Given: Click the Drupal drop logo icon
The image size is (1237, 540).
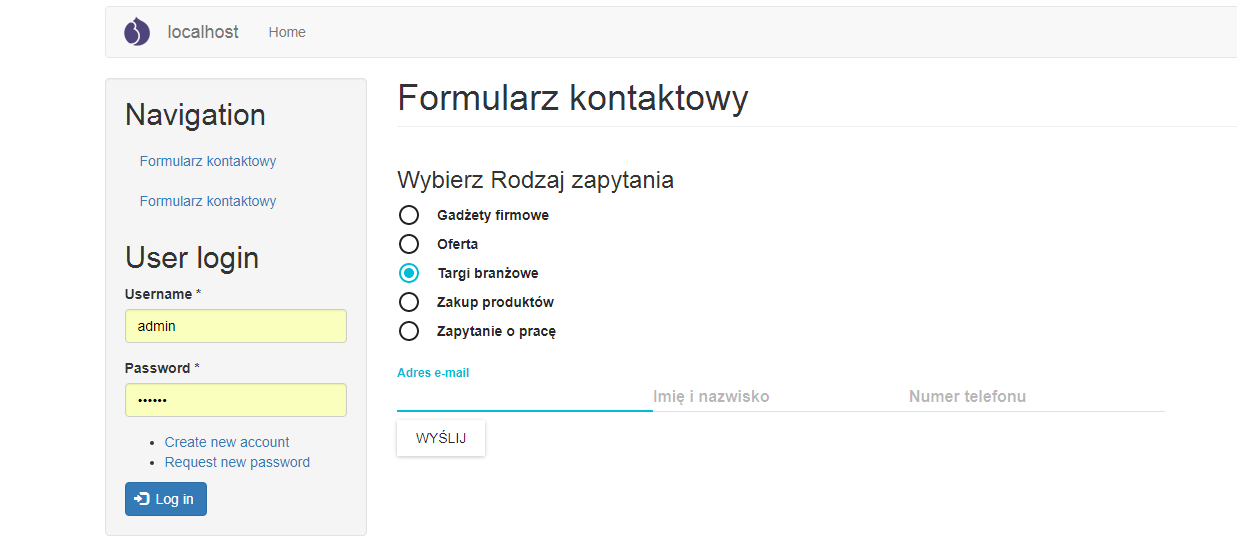Looking at the screenshot, I should 137,32.
